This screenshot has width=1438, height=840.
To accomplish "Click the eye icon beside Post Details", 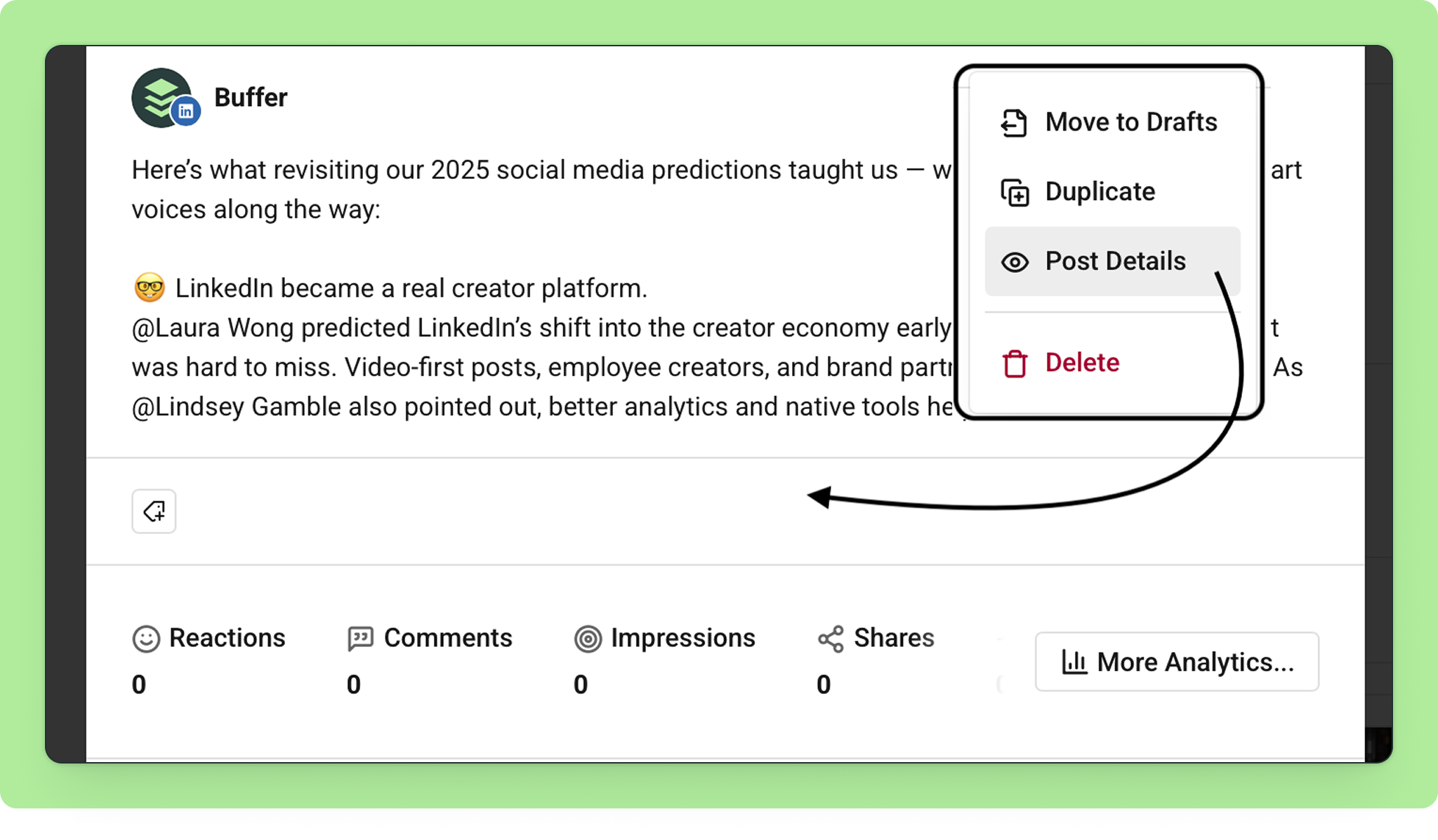I will [x=1015, y=262].
